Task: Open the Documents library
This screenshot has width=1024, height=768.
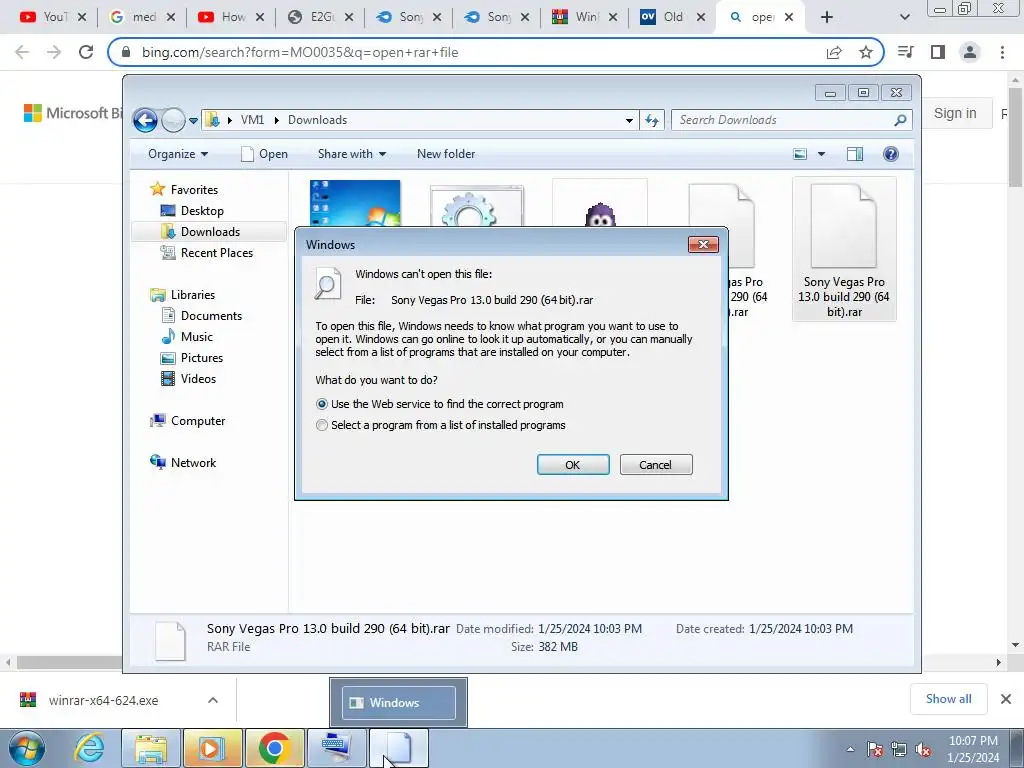Action: 211,316
